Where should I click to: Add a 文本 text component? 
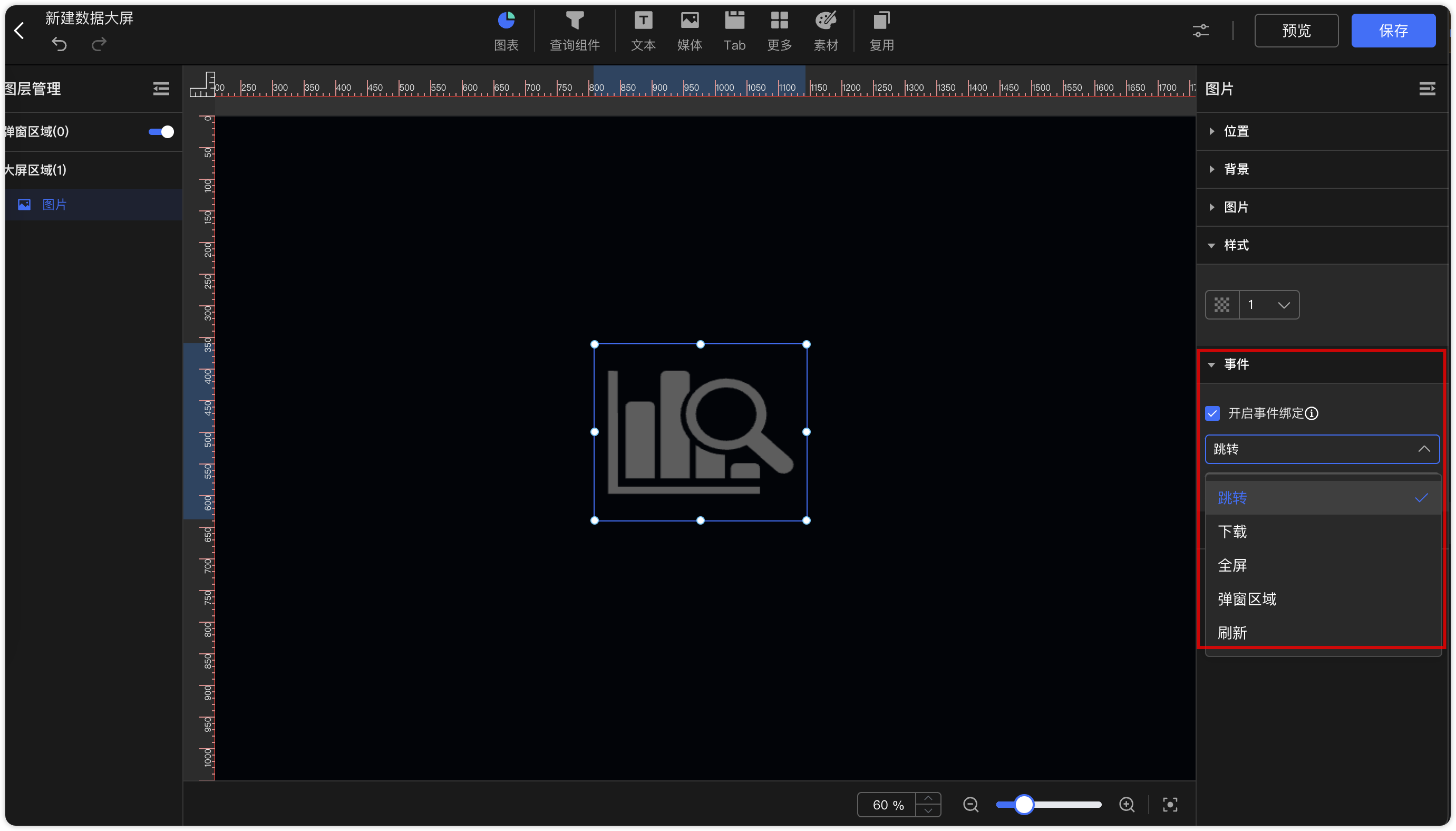pos(643,32)
